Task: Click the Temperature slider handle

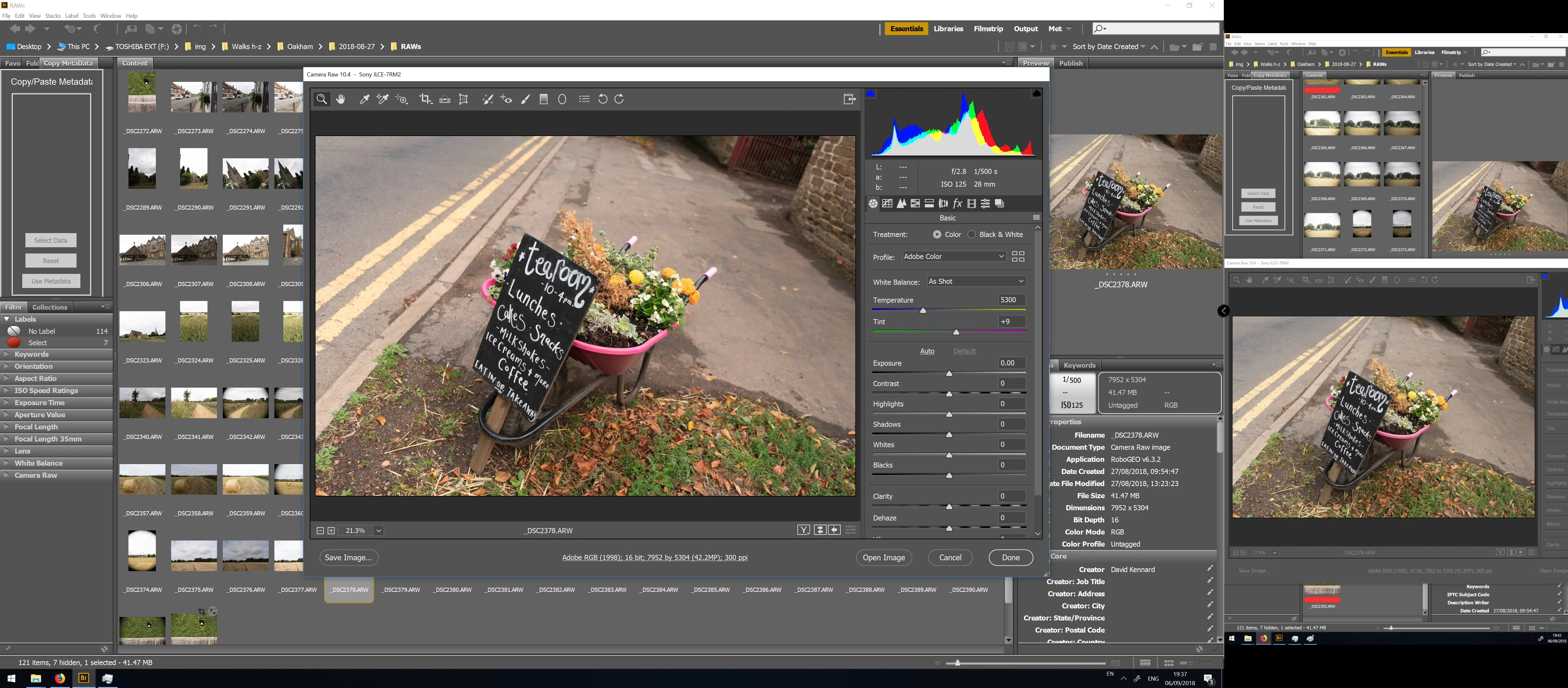Action: 923,311
